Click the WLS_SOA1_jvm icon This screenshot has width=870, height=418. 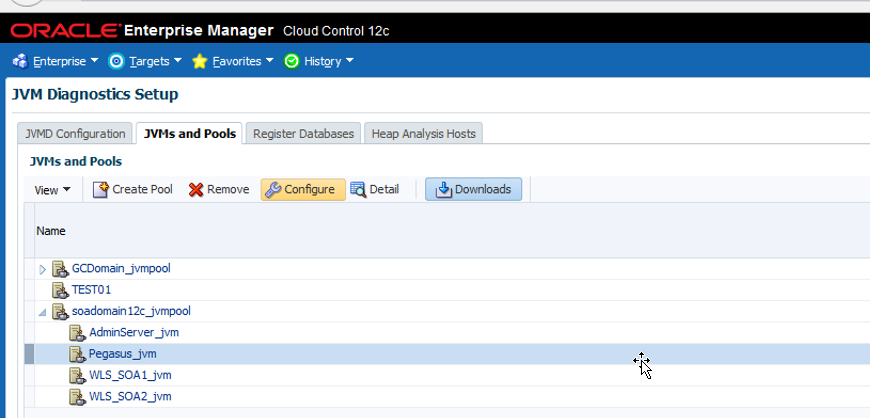pyautogui.click(x=77, y=376)
